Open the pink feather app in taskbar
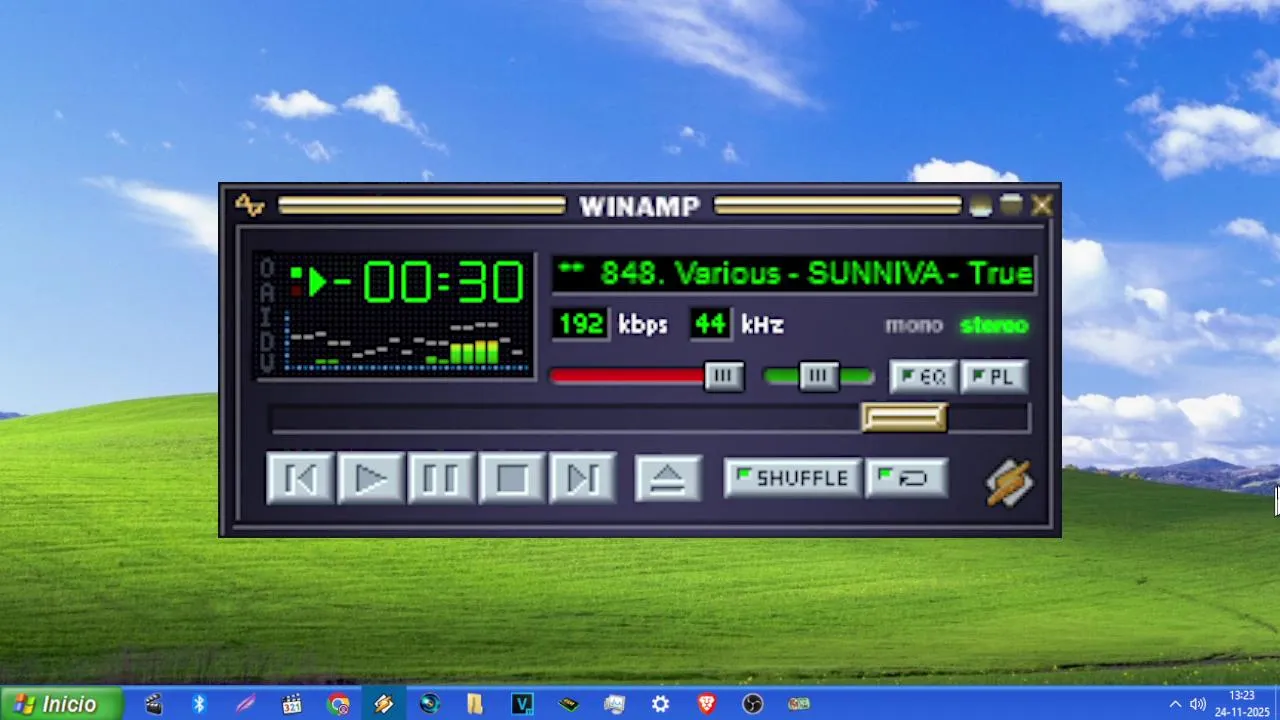Screen dimensions: 1280x720 click(245, 704)
